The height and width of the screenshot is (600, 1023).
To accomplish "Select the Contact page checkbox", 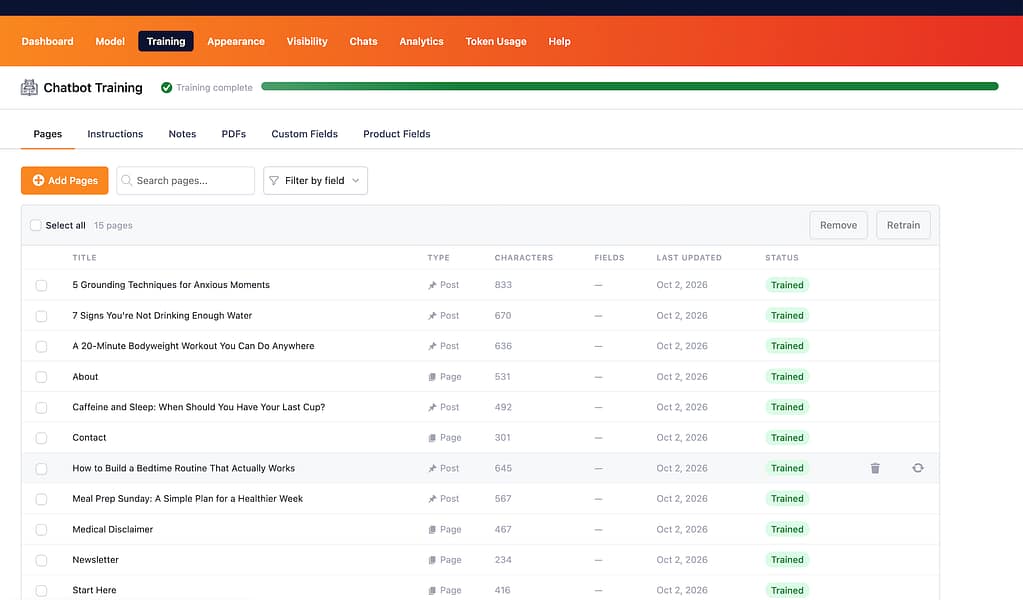I will pyautogui.click(x=41, y=438).
